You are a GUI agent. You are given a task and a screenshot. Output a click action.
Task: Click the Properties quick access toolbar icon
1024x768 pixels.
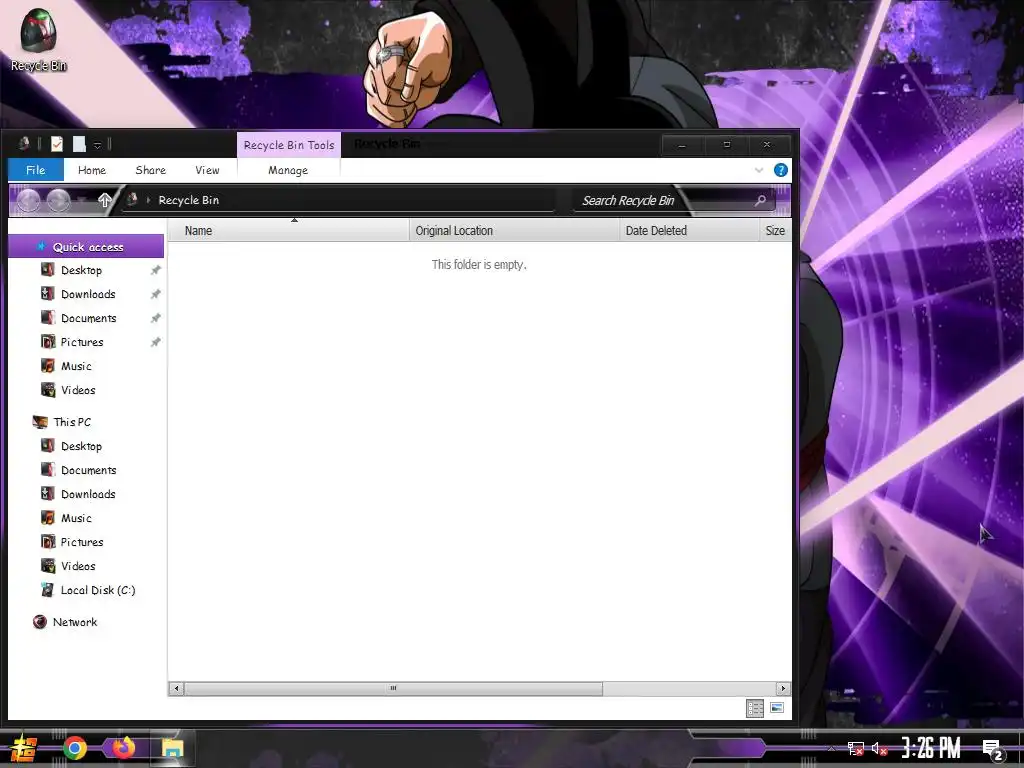pyautogui.click(x=57, y=144)
